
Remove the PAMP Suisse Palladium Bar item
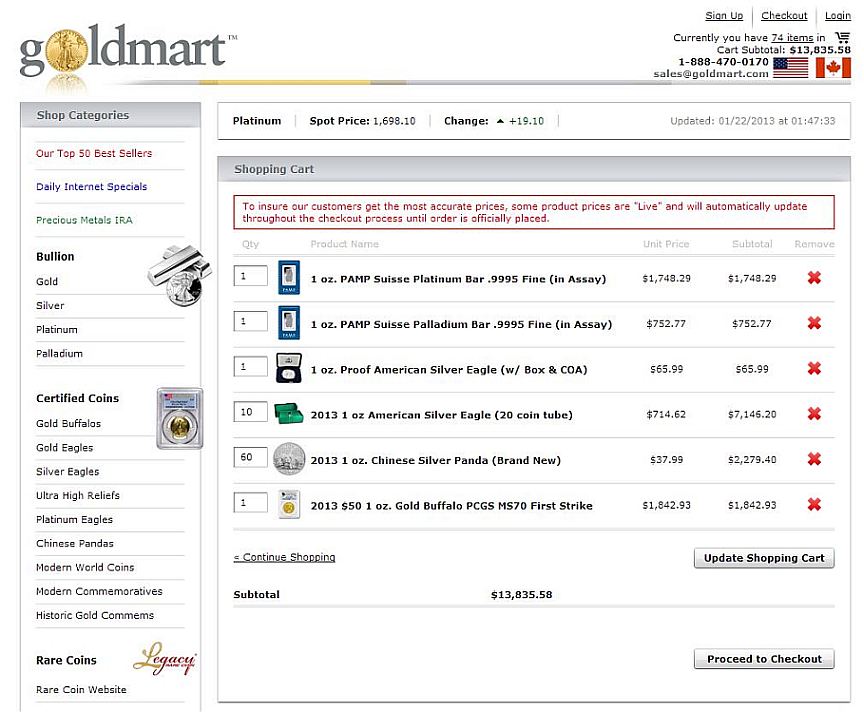[814, 323]
